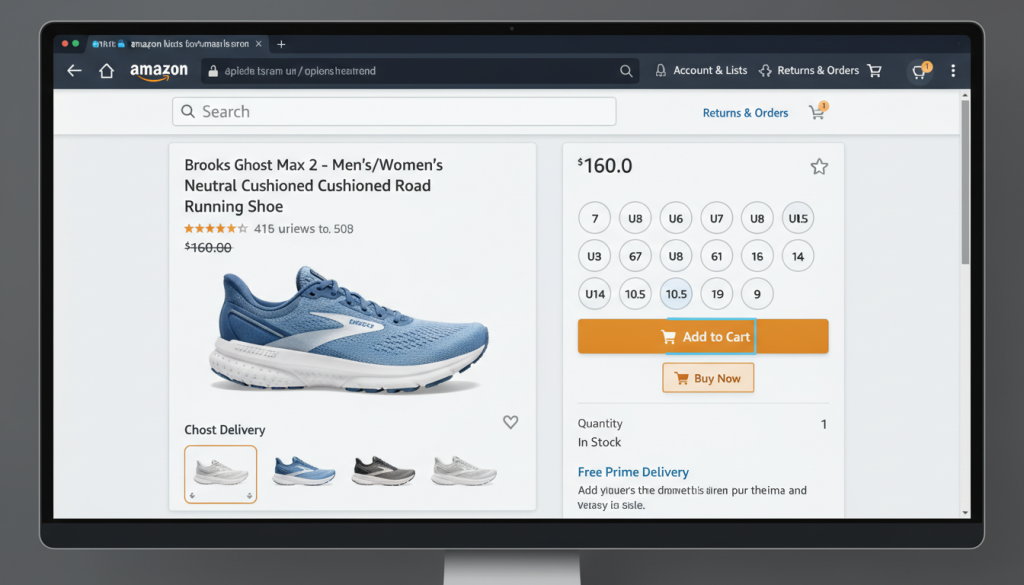Select size 7
1024x585 pixels.
594,218
